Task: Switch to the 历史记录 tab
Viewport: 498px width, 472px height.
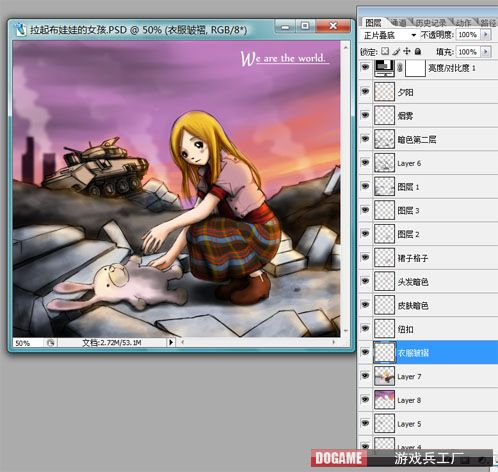Action: (x=431, y=23)
